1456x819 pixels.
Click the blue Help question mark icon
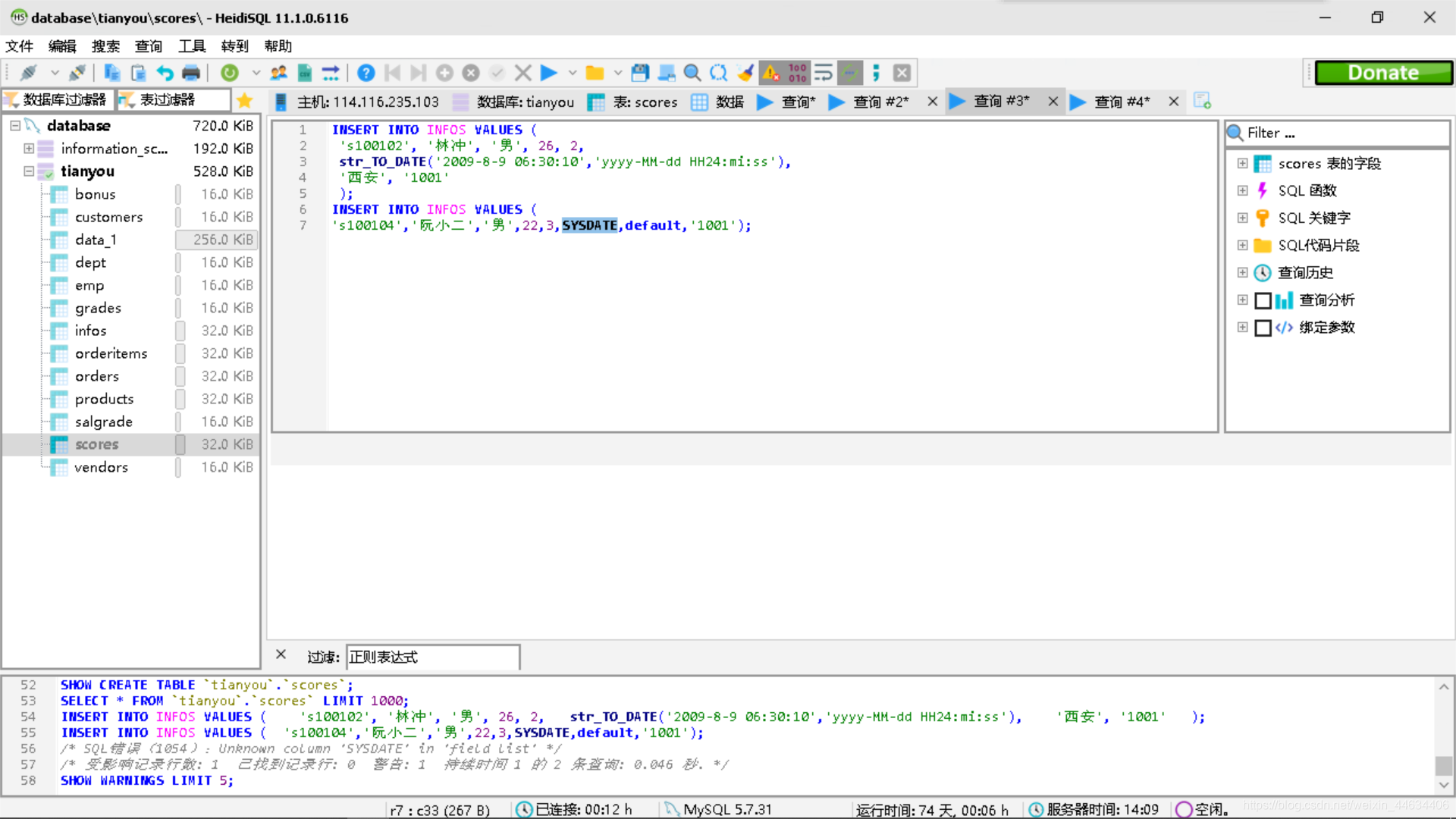(x=366, y=73)
